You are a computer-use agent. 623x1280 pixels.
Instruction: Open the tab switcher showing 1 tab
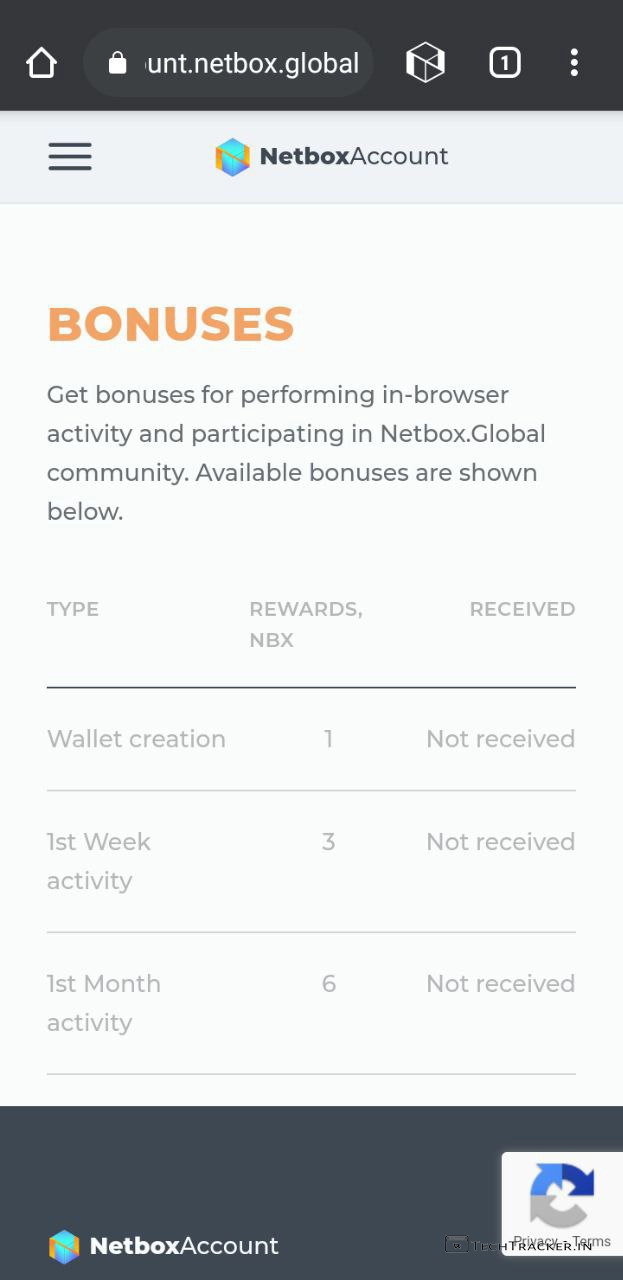coord(504,64)
